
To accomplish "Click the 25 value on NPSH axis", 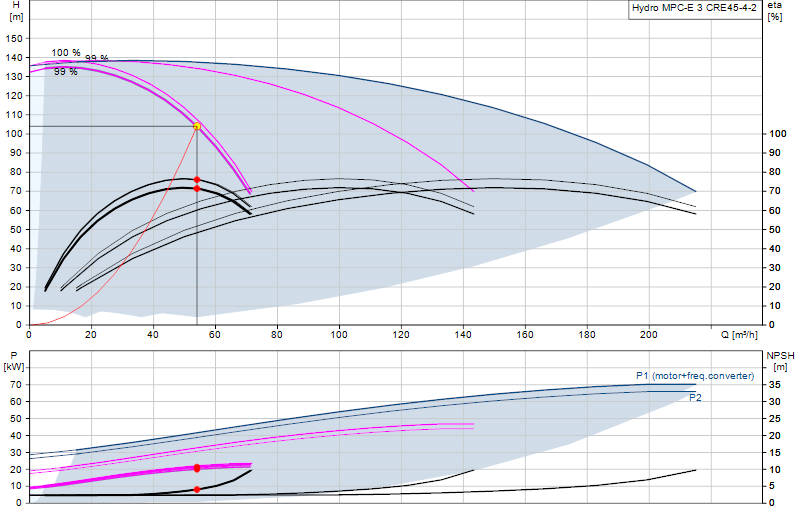I will click(774, 418).
